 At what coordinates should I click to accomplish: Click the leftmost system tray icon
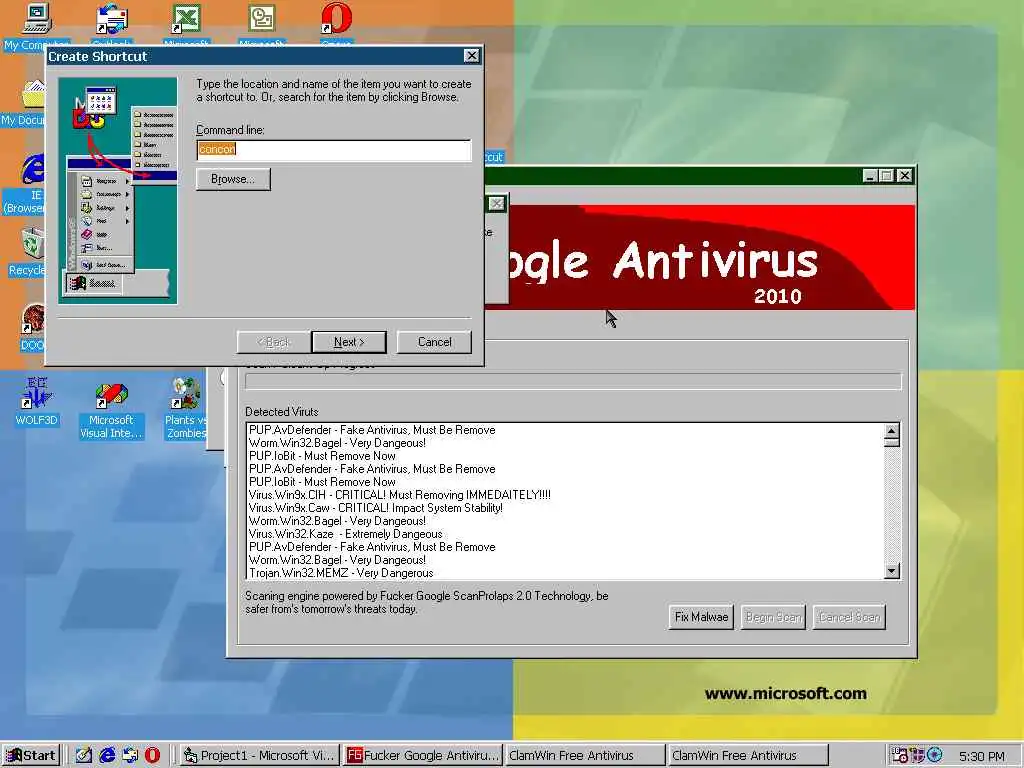[900, 756]
